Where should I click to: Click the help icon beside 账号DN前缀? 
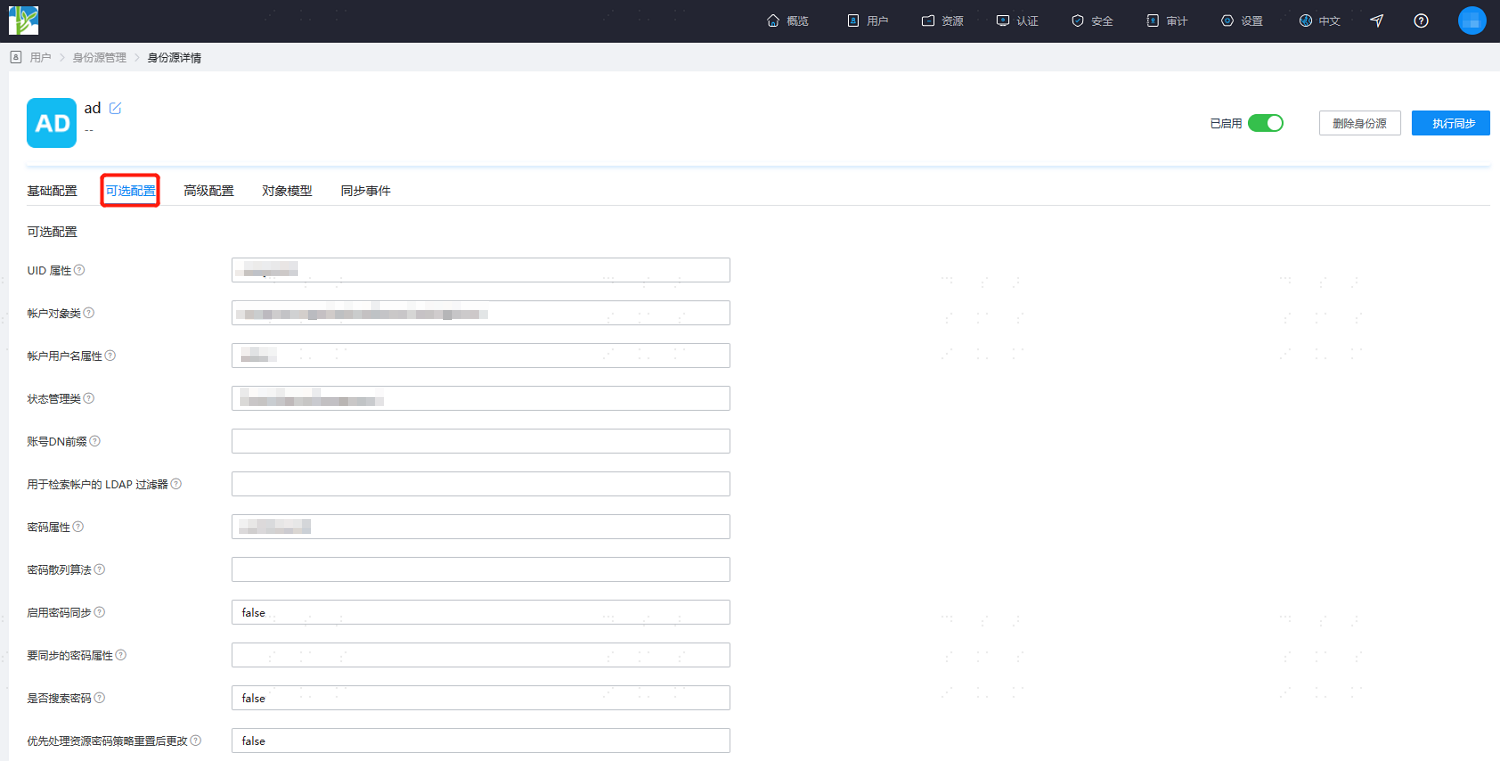coord(96,441)
